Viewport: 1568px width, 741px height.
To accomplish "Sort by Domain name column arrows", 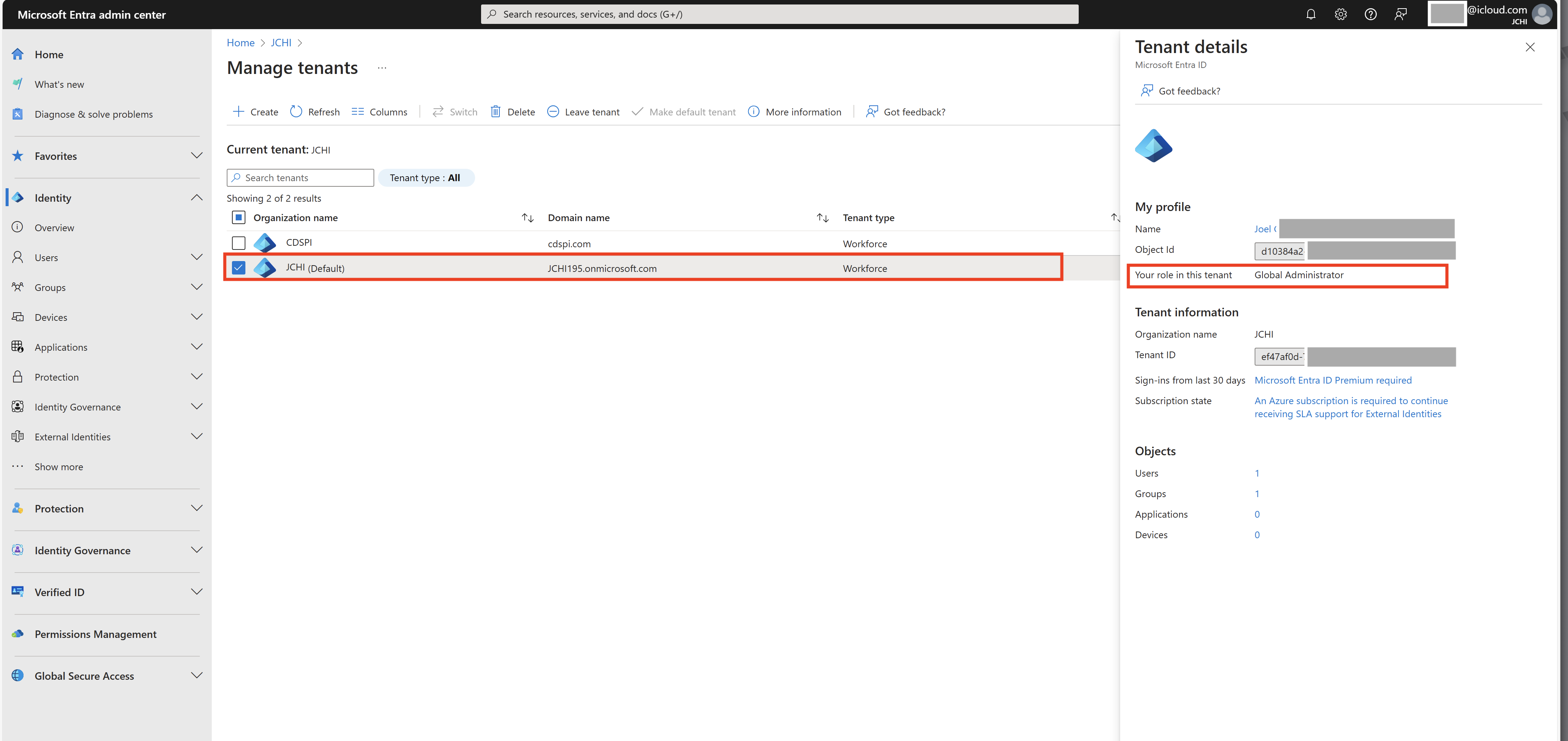I will pyautogui.click(x=822, y=217).
